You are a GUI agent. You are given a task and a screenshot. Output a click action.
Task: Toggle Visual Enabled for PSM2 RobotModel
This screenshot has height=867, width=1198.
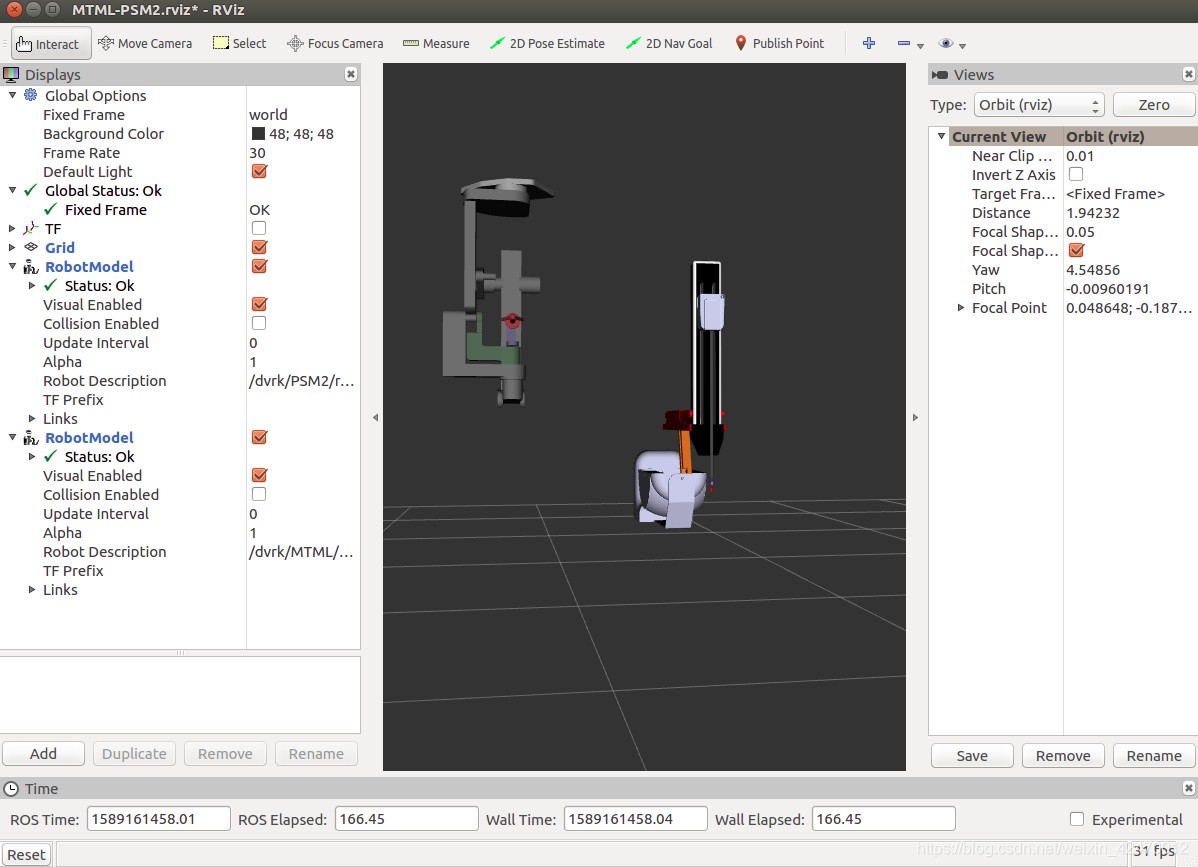260,304
